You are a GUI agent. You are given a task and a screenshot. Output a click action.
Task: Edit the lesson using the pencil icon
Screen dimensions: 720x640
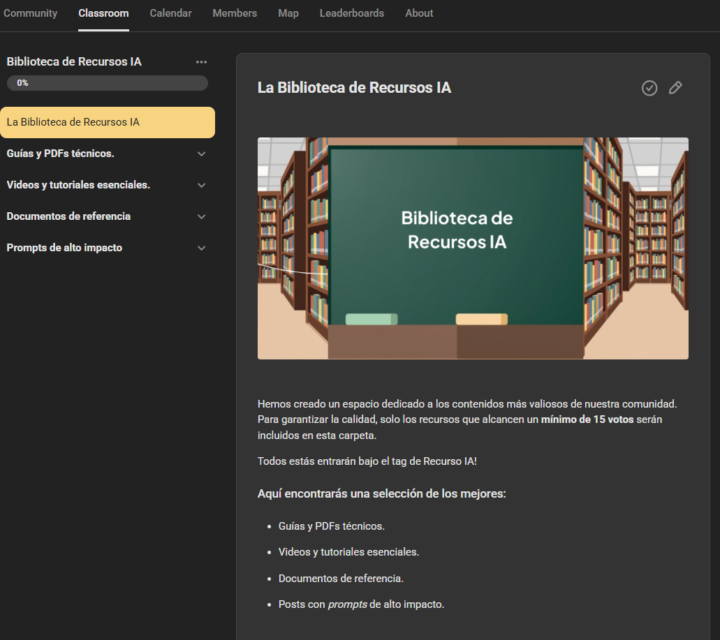point(675,88)
